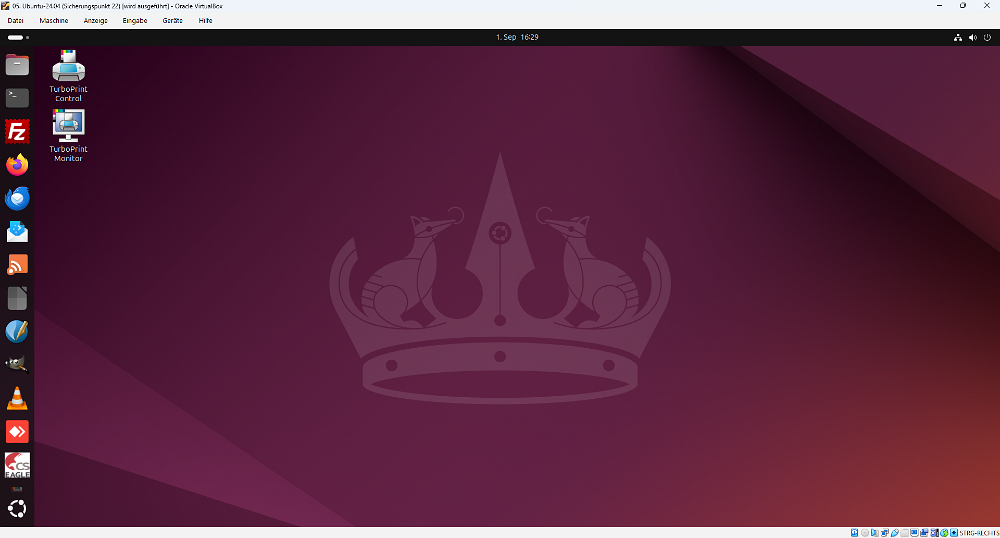The width and height of the screenshot is (1000, 538).
Task: Open the Maschine menu
Action: pos(54,20)
